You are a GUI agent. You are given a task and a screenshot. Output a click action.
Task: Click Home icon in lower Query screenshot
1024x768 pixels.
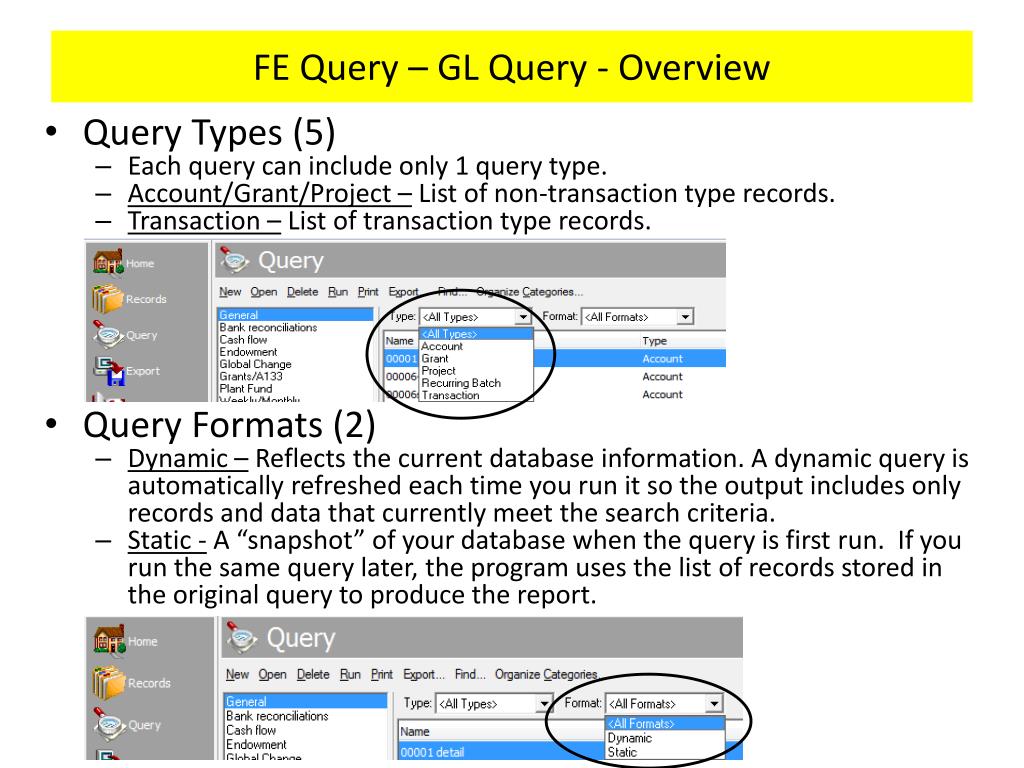pos(109,640)
